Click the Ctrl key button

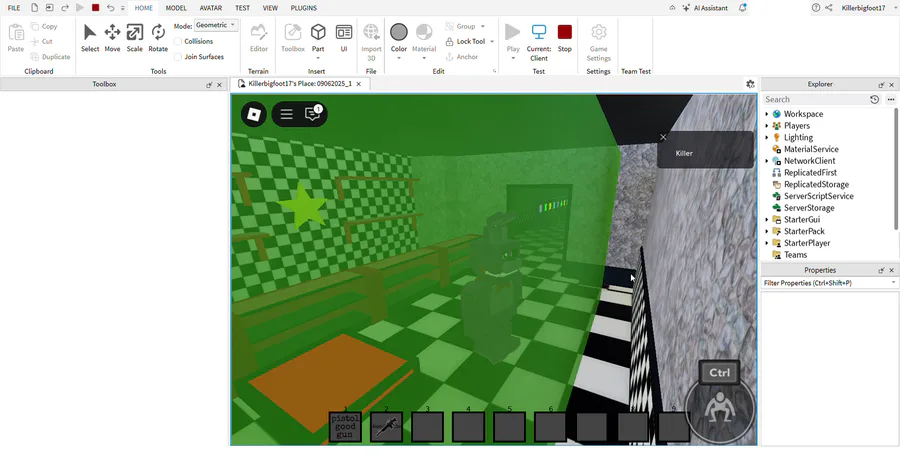pyautogui.click(x=719, y=373)
